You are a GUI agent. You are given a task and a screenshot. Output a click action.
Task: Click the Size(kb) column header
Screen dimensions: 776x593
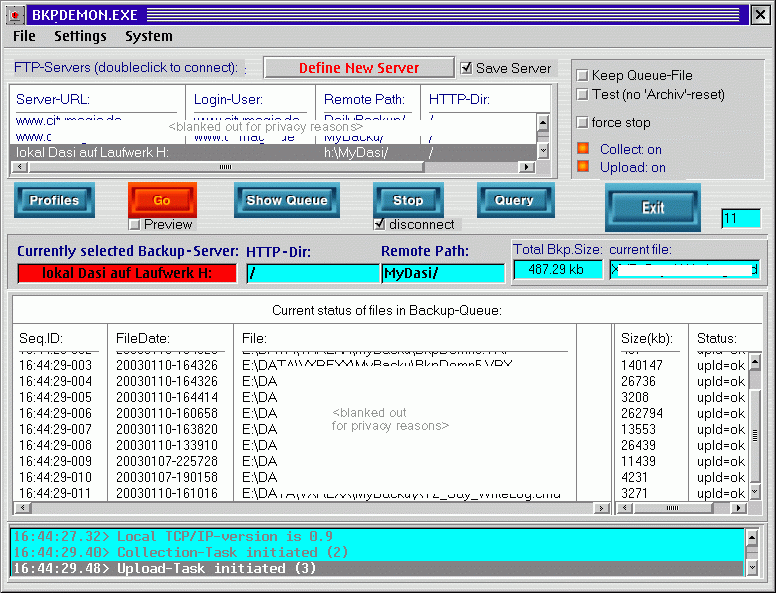(647, 339)
